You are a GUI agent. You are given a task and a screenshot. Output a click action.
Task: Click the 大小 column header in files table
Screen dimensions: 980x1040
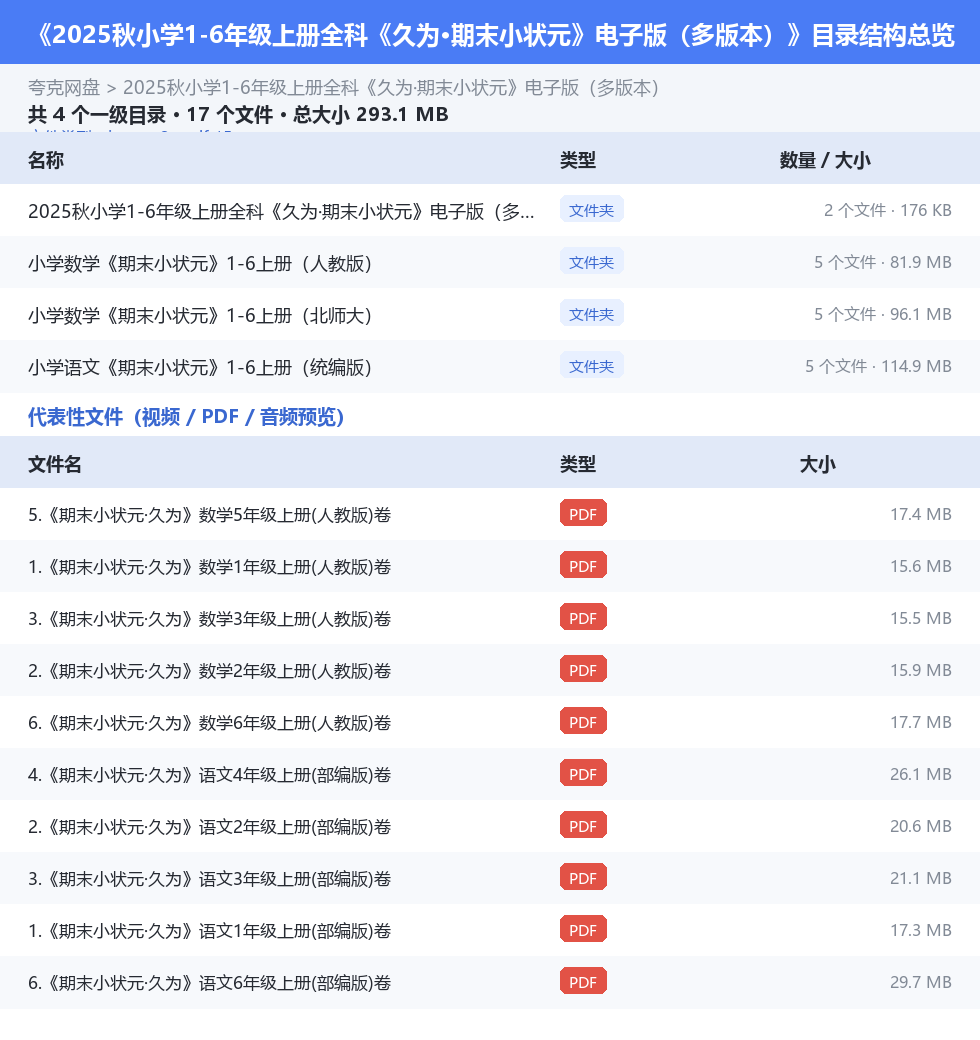pyautogui.click(x=817, y=464)
